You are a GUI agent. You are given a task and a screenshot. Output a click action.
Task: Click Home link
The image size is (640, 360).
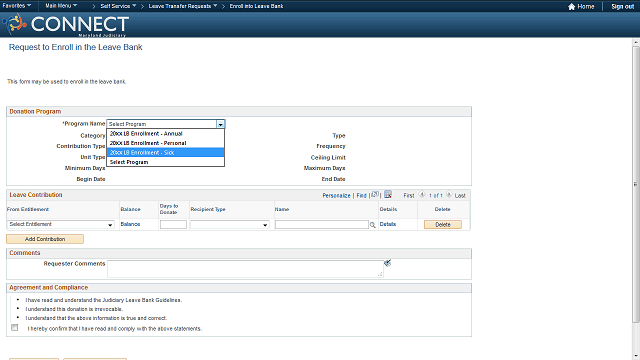coord(586,7)
